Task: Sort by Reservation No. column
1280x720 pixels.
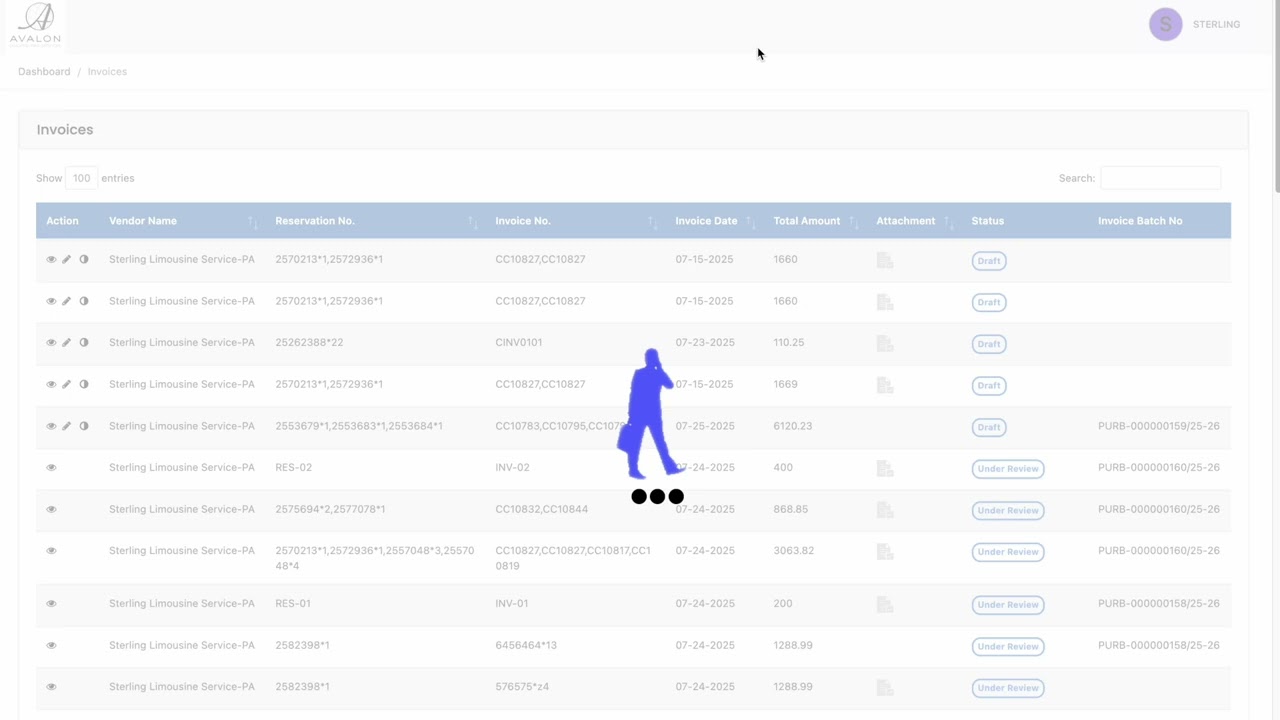Action: [375, 221]
